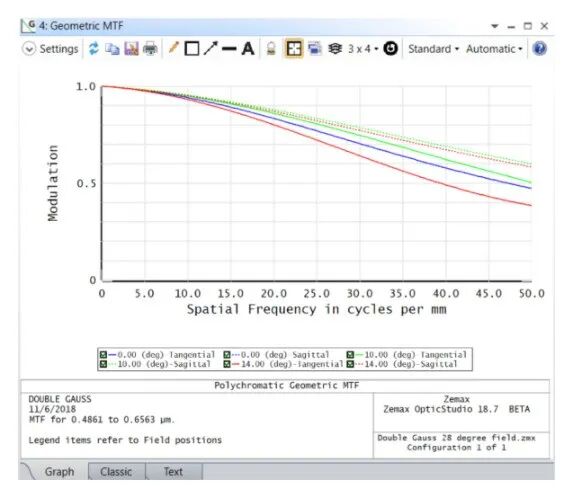The image size is (587, 488).
Task: Open the window options dropdown arrow
Action: [x=495, y=26]
